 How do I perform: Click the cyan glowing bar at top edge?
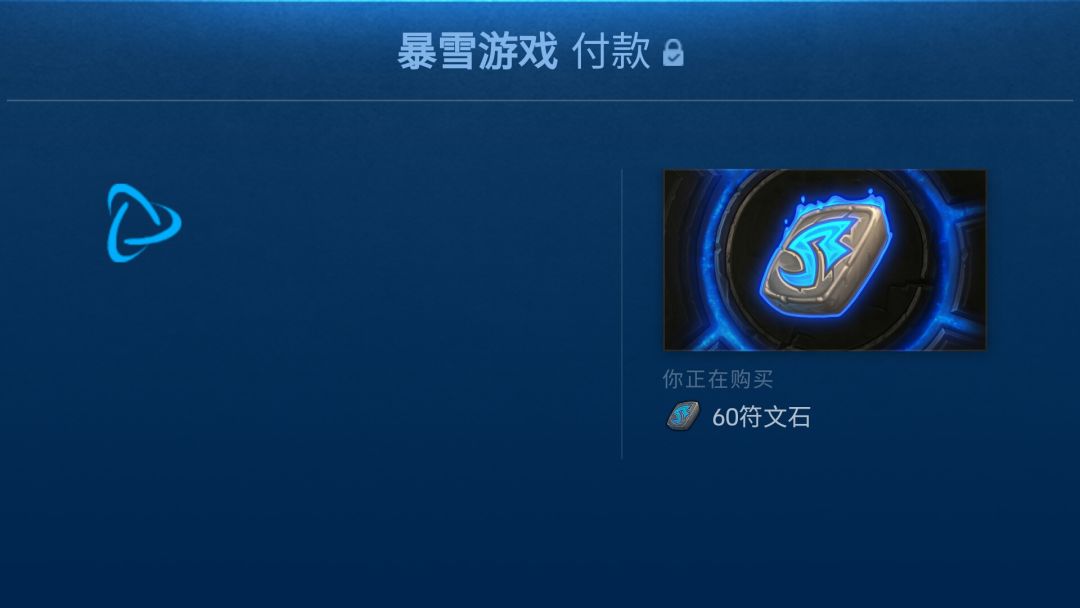click(x=540, y=1)
